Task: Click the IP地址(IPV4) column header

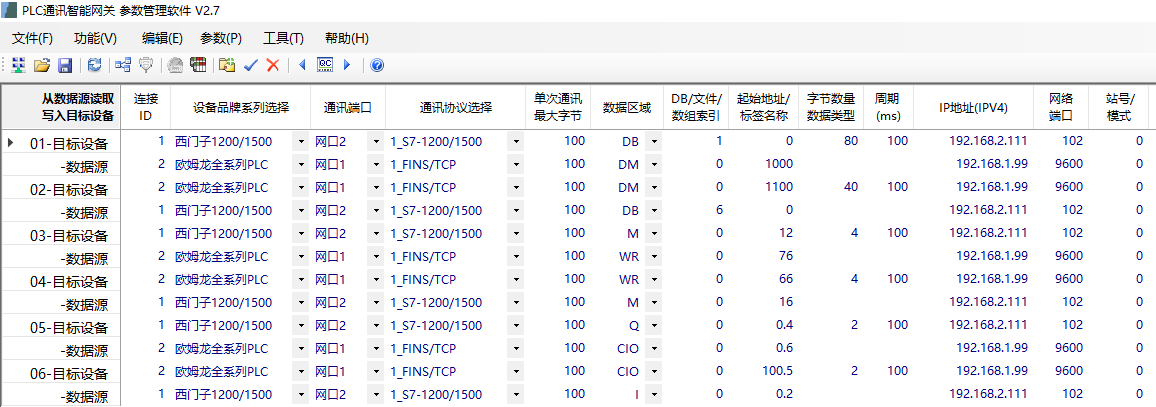Action: coord(973,106)
